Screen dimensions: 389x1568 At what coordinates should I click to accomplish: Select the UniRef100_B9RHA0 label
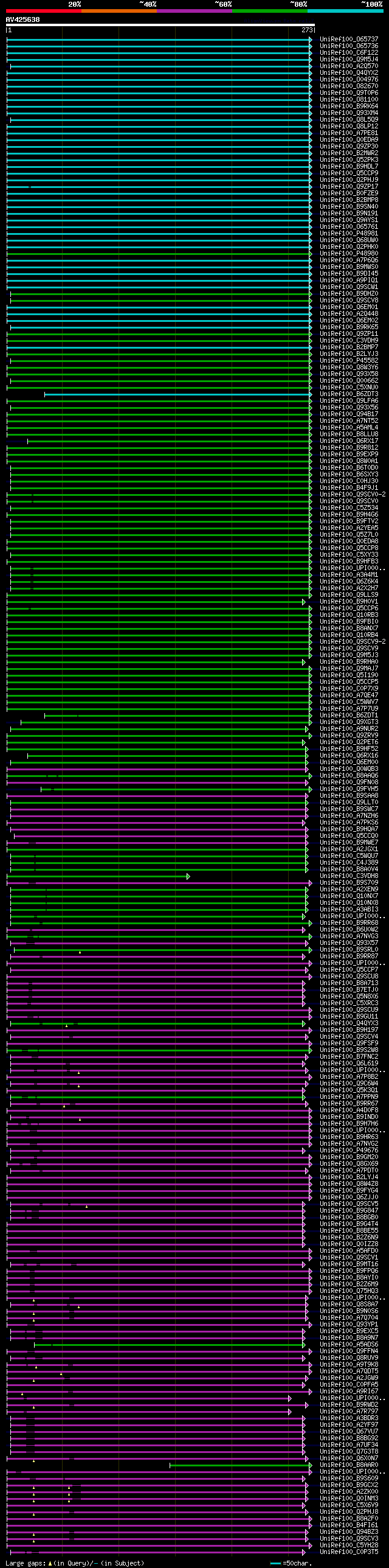pyautogui.click(x=349, y=662)
